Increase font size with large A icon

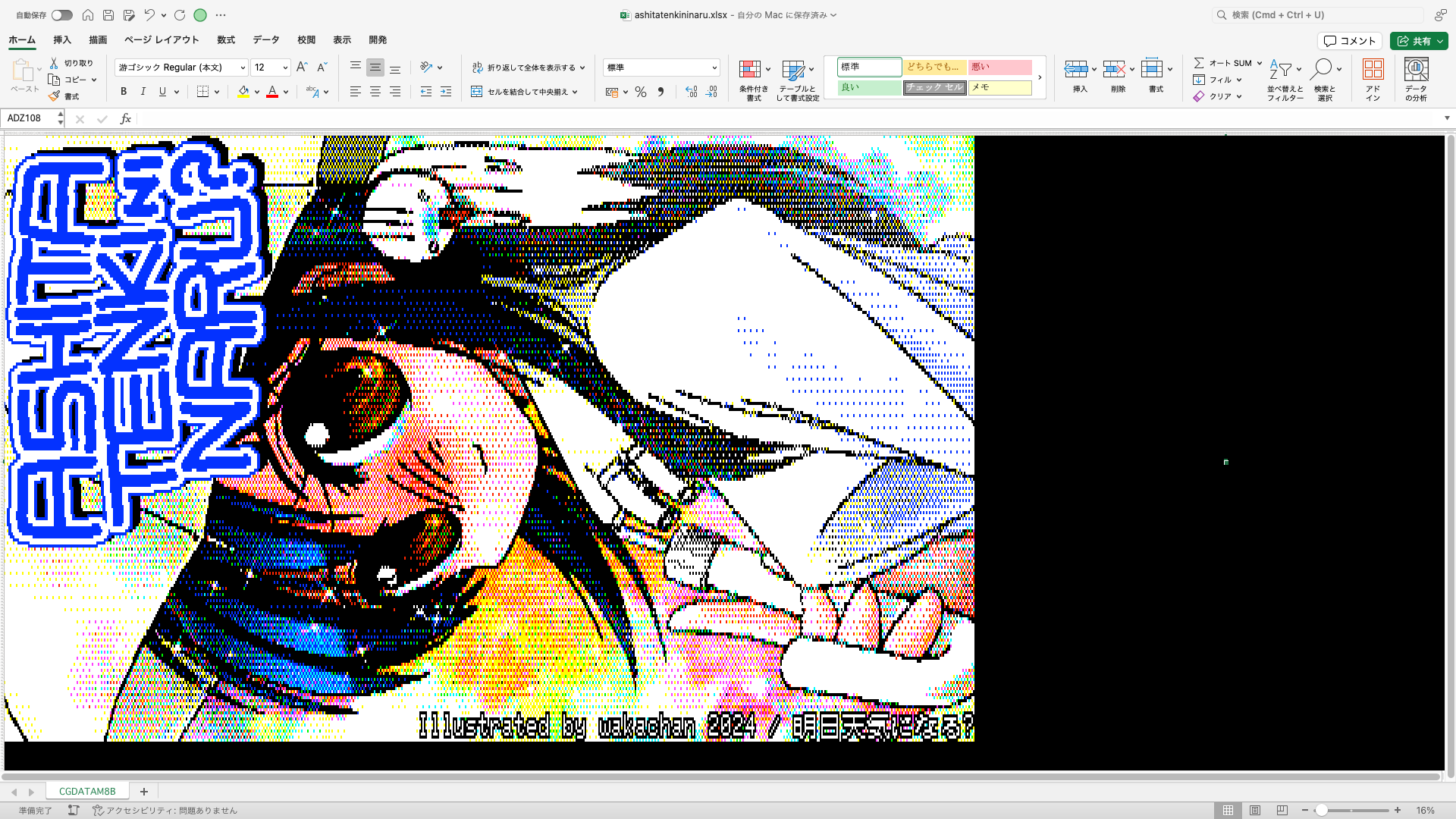click(x=302, y=67)
